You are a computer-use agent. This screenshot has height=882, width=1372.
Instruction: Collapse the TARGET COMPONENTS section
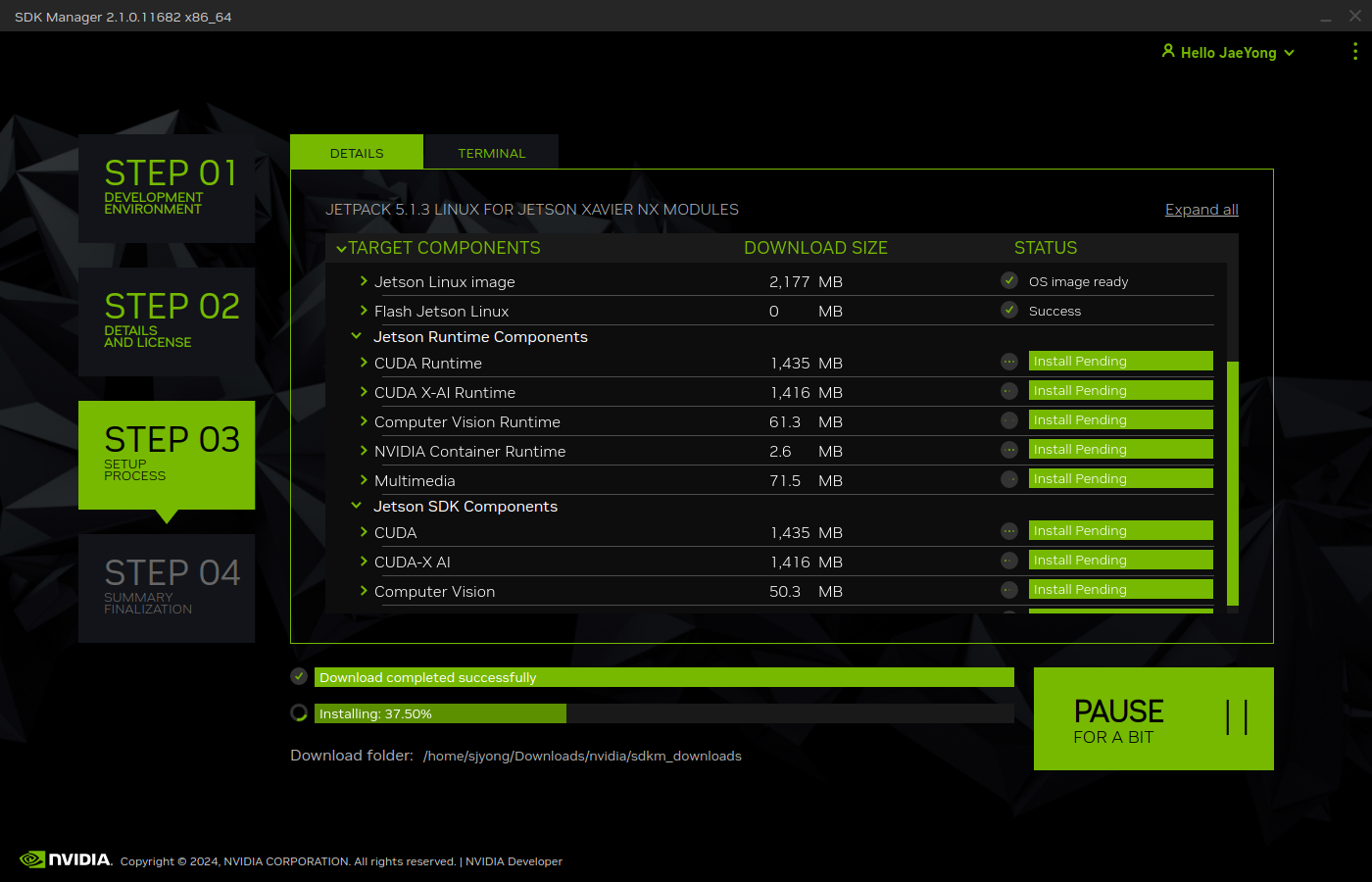click(341, 249)
